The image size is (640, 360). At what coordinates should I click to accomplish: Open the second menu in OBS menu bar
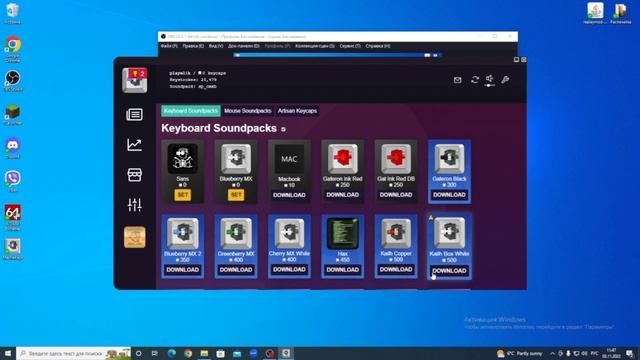click(x=193, y=46)
